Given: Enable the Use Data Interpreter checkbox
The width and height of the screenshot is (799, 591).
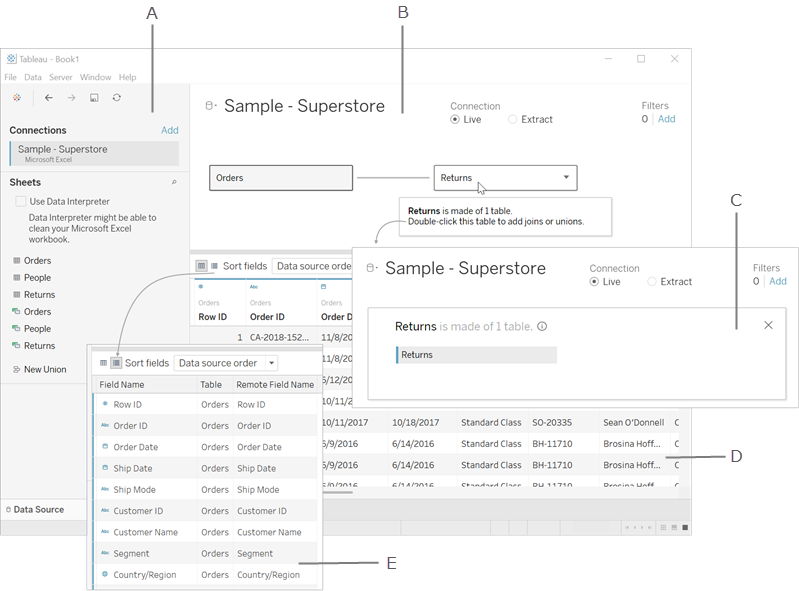Looking at the screenshot, I should click(x=21, y=202).
